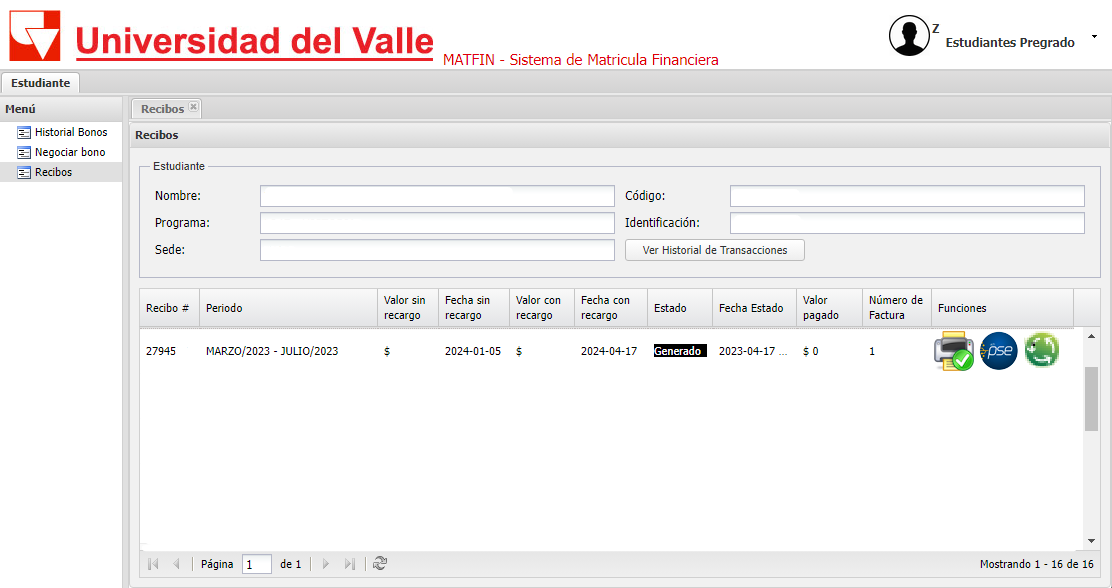The width and height of the screenshot is (1112, 588).
Task: Click the Universidad del Valle logo
Action: point(35,36)
